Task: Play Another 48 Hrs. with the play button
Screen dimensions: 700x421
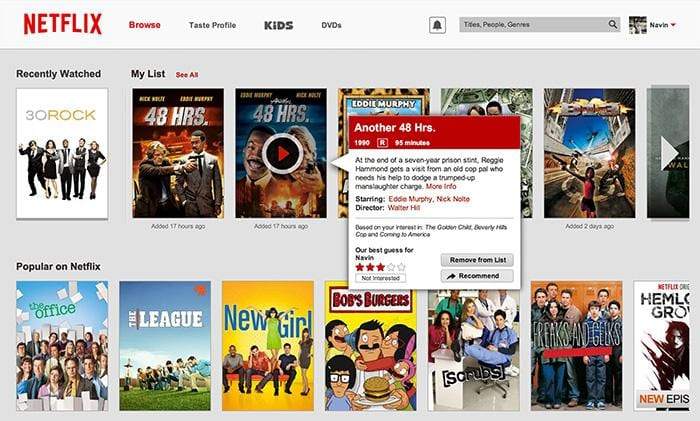Action: coord(282,154)
